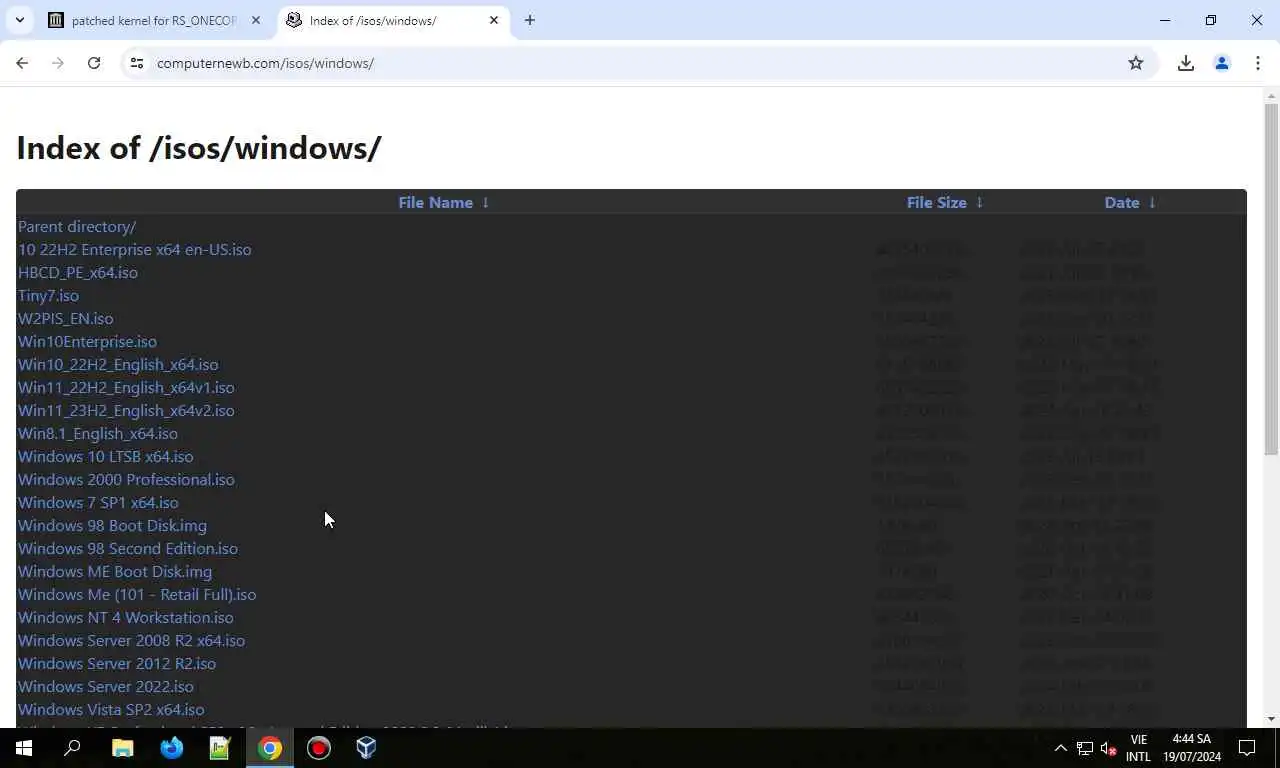Open Chrome three-dot menu
Viewport: 1280px width, 768px height.
pos(1258,63)
